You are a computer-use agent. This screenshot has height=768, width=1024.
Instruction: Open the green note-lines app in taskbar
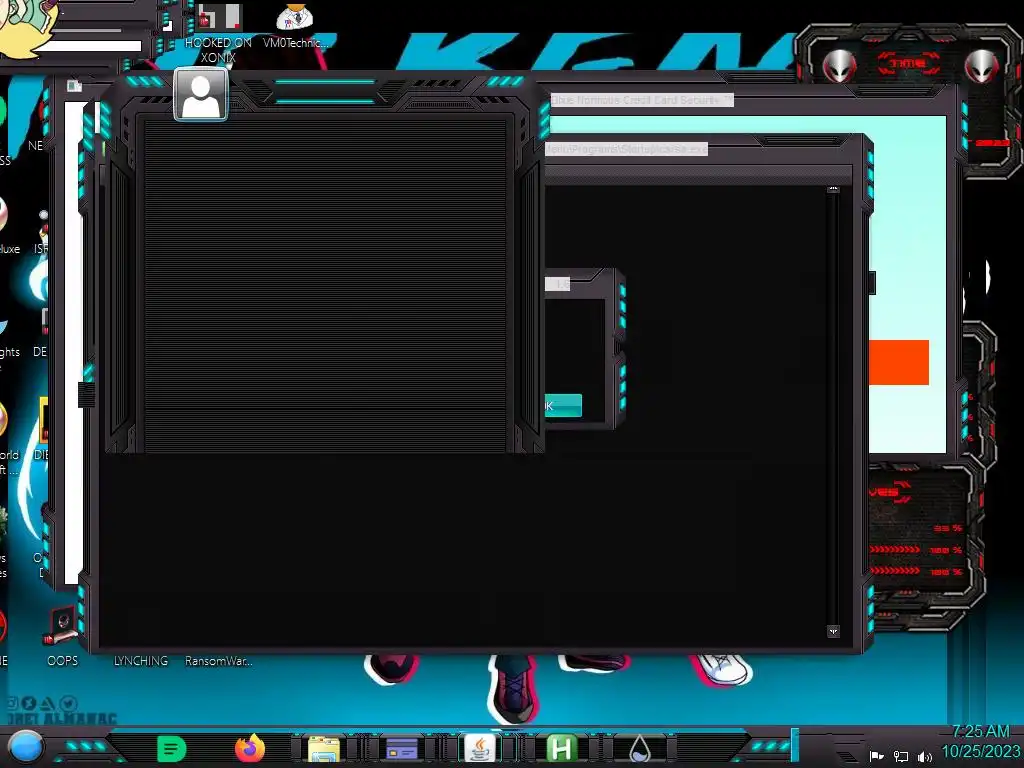[x=171, y=749]
